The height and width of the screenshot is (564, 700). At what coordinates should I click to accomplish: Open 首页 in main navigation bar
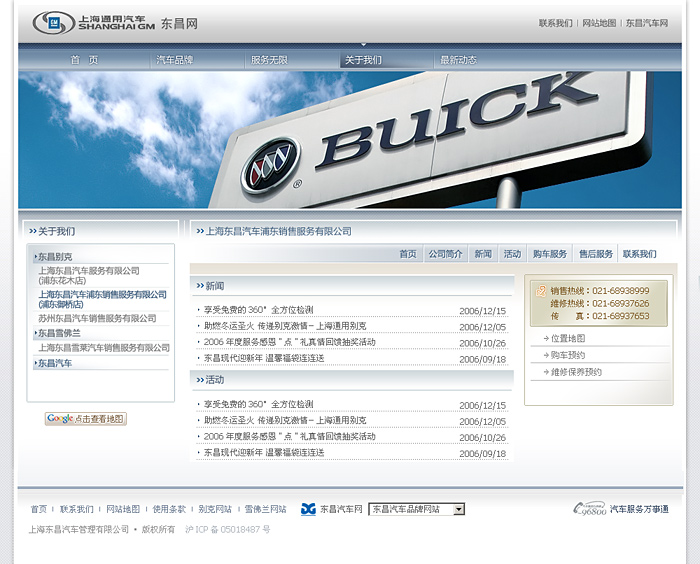(84, 60)
